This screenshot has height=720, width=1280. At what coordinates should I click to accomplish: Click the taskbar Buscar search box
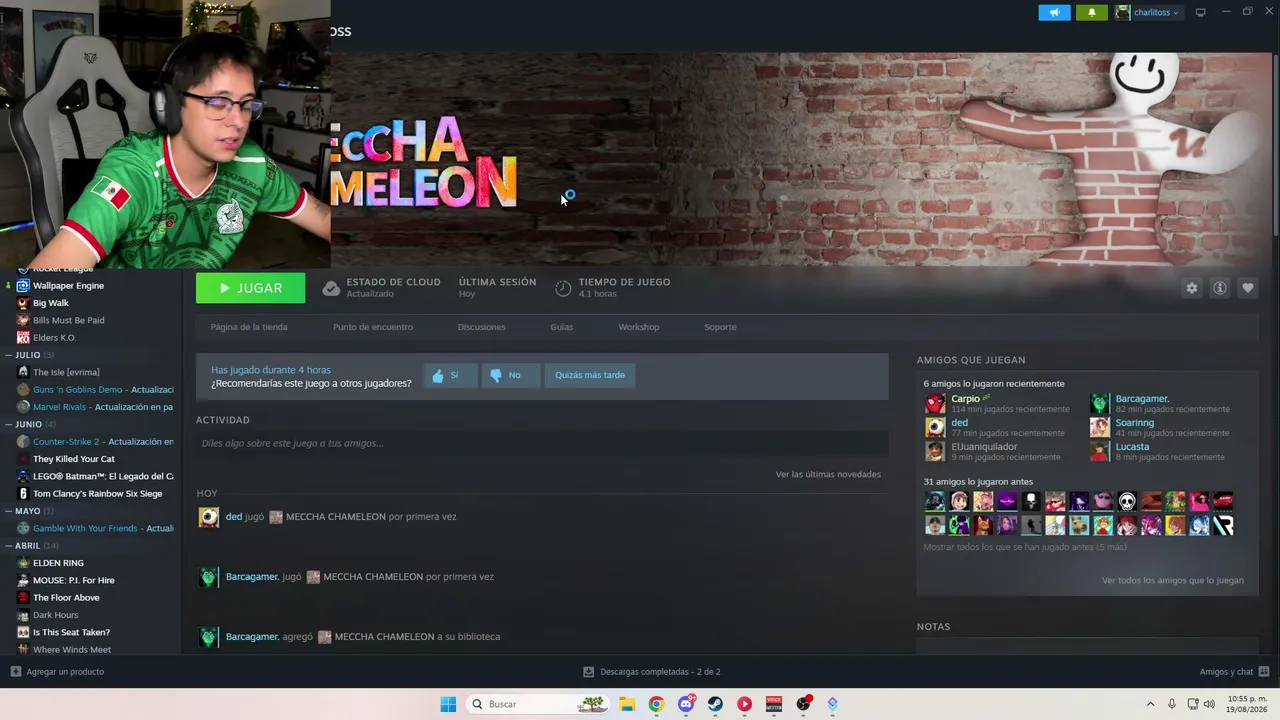coord(538,704)
